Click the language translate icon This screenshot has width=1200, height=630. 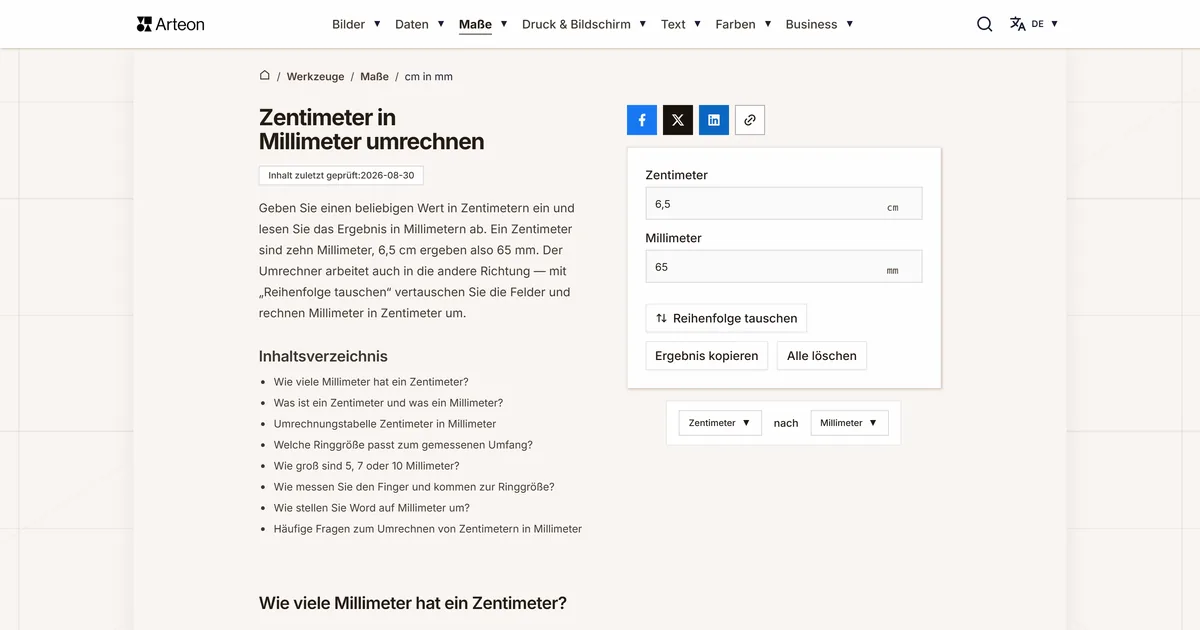[1018, 24]
